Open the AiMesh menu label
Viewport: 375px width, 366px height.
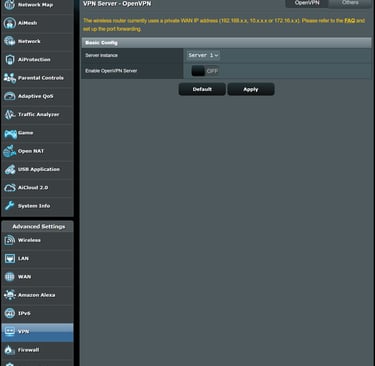tap(27, 23)
